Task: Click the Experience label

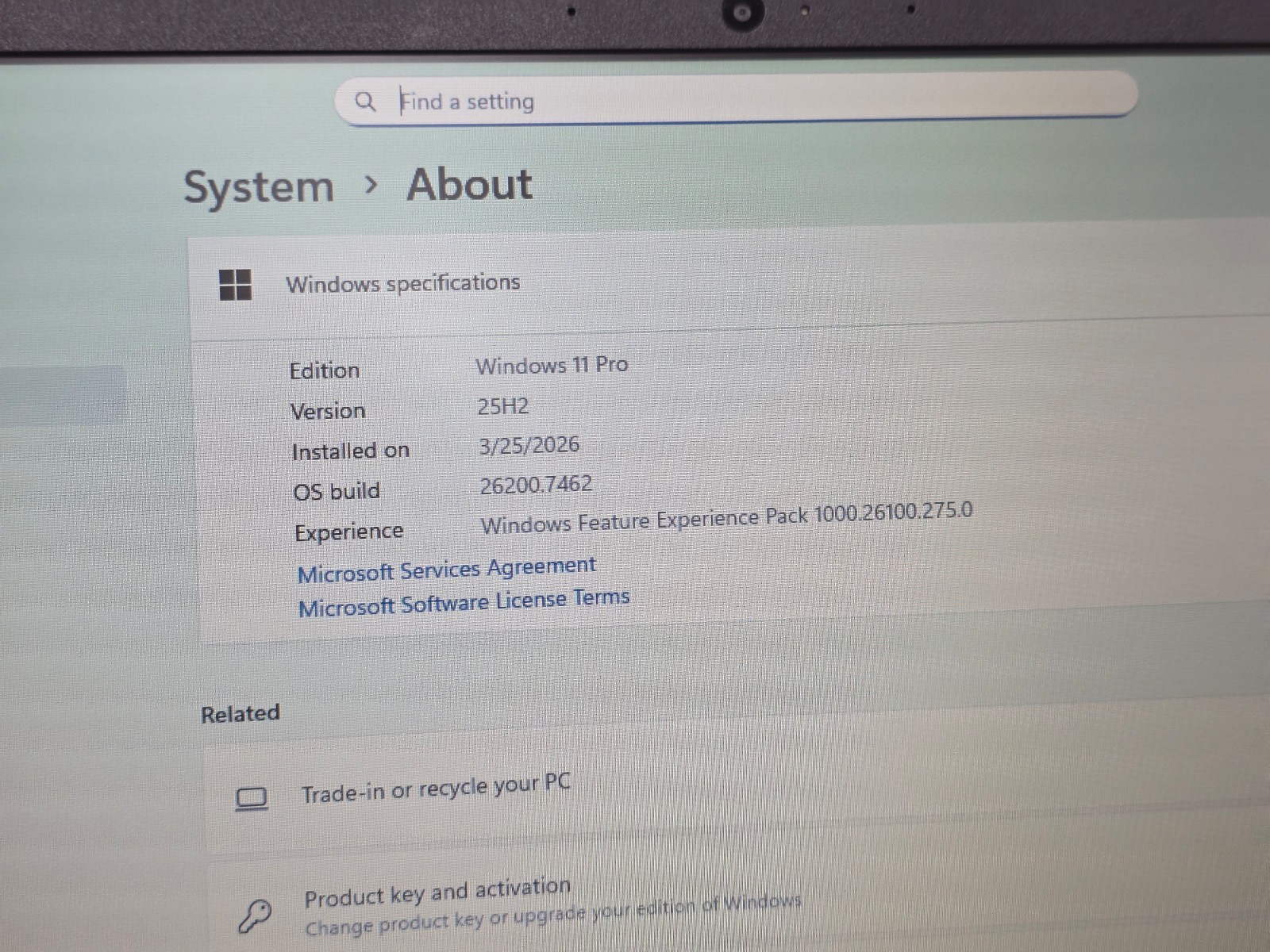Action: [x=349, y=532]
